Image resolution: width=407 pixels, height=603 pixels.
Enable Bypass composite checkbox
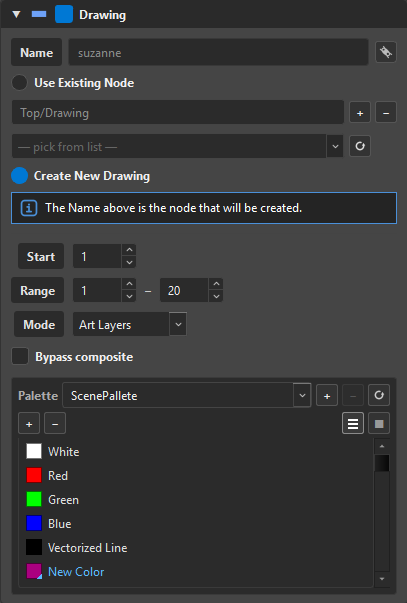20,356
